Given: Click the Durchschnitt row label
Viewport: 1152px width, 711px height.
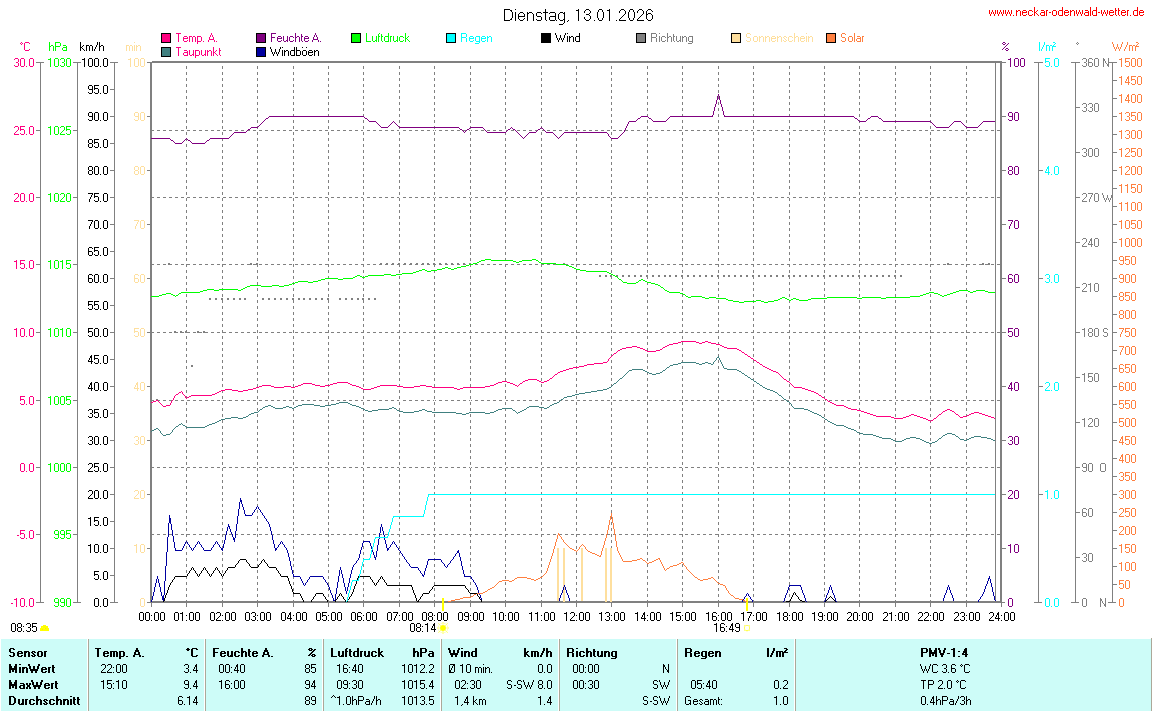Looking at the screenshot, I should click(x=44, y=701).
